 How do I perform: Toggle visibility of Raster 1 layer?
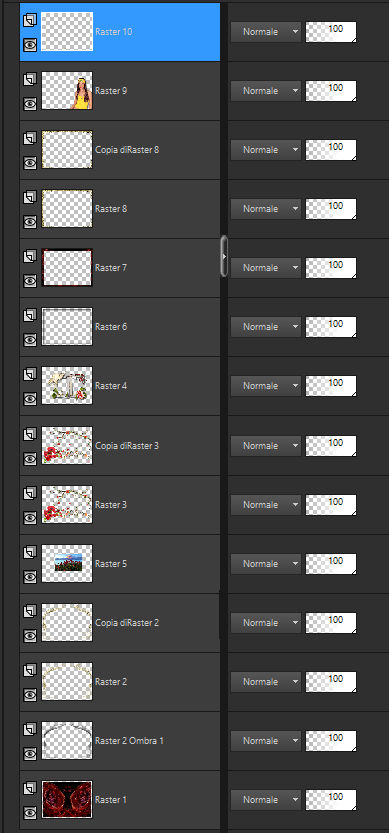pos(30,812)
